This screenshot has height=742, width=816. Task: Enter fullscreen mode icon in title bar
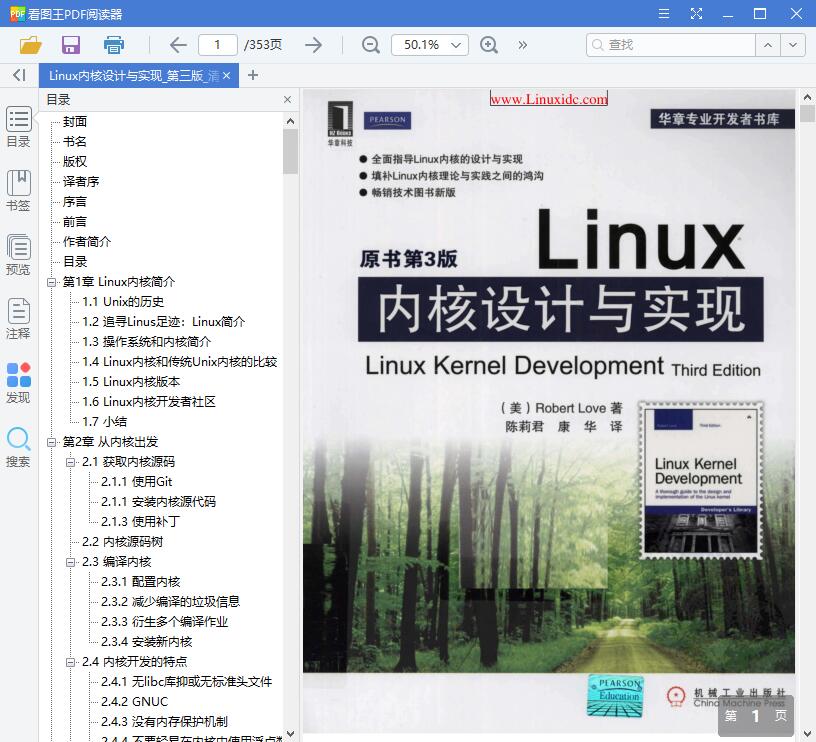click(696, 14)
